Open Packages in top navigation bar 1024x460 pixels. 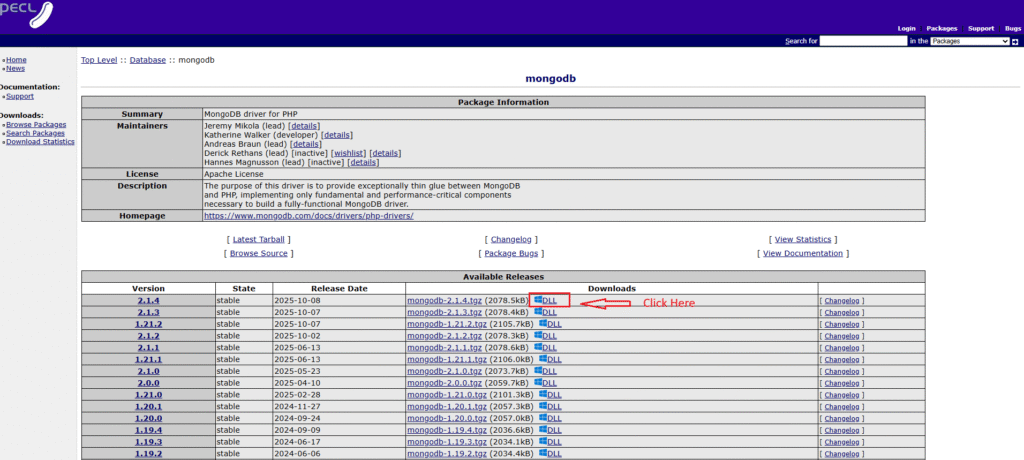coord(941,28)
